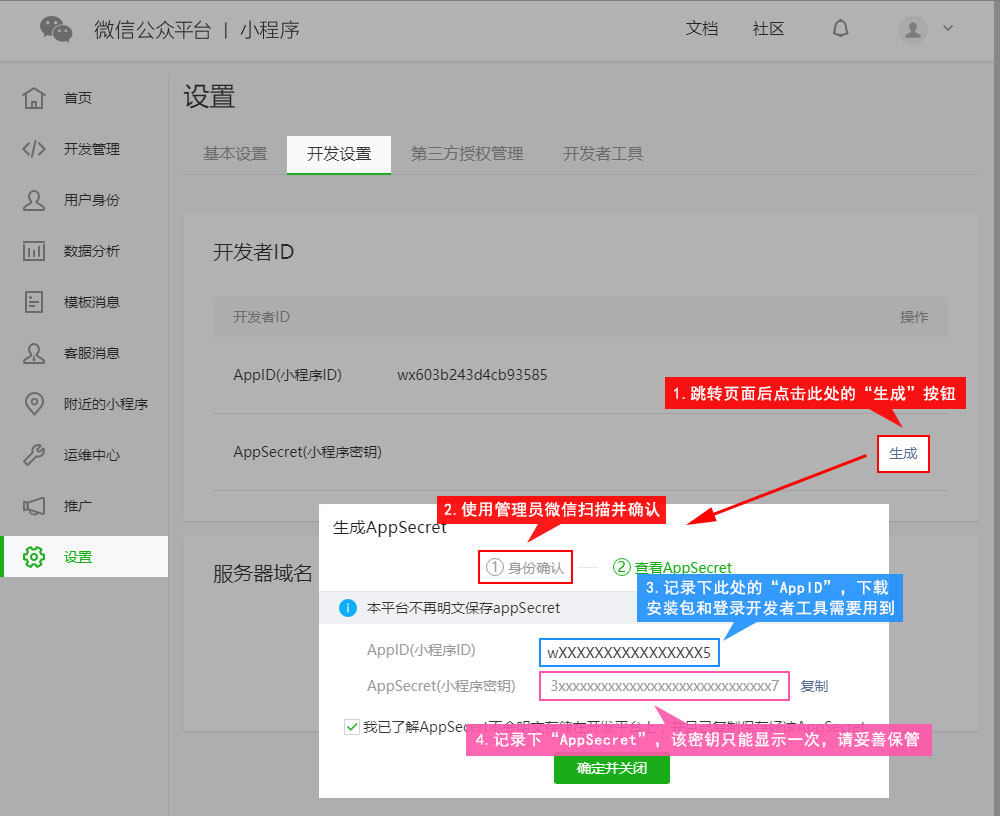
Task: Click the 运维中心 wrench icon
Action: tap(34, 455)
